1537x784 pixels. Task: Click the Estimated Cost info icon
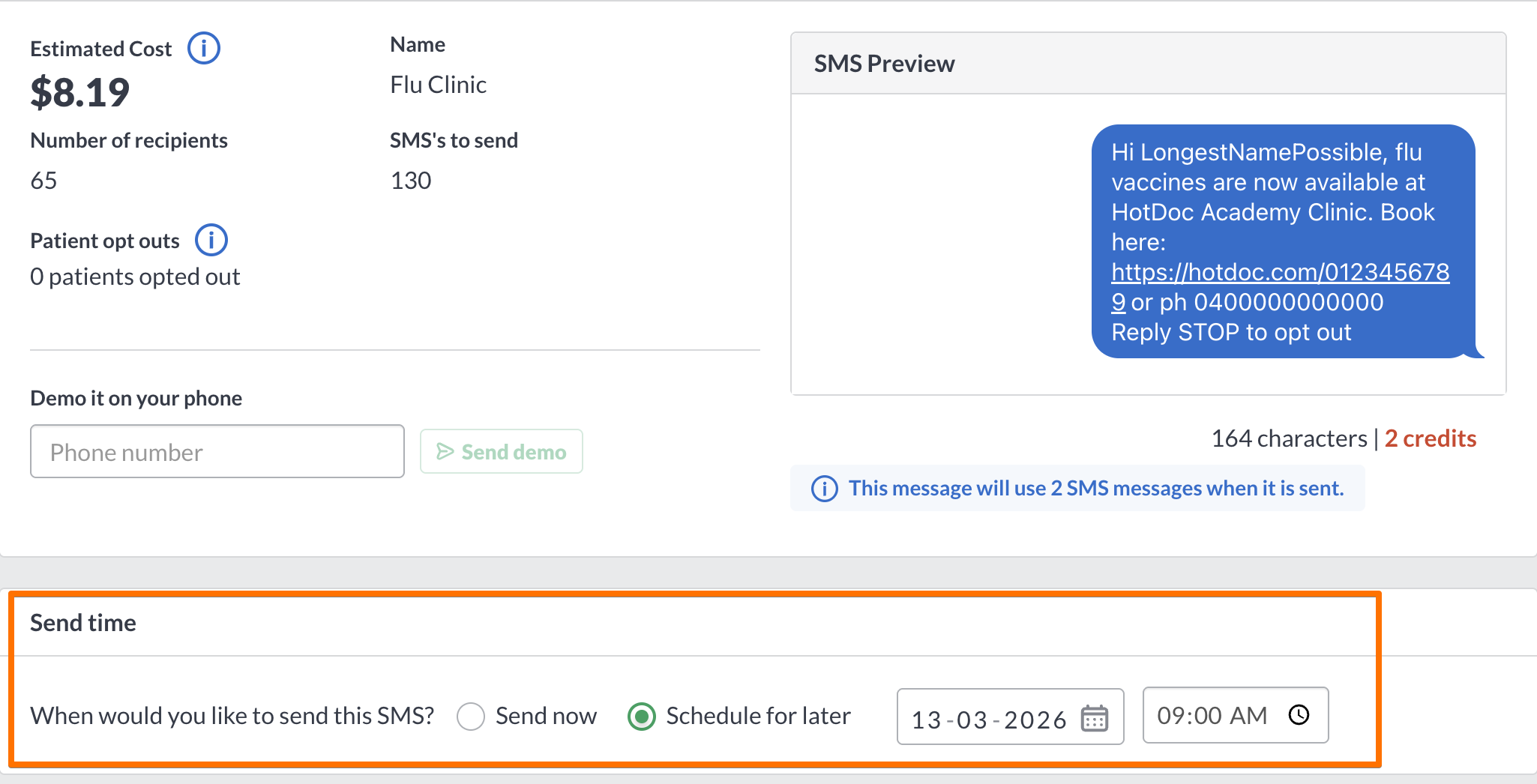tap(203, 49)
